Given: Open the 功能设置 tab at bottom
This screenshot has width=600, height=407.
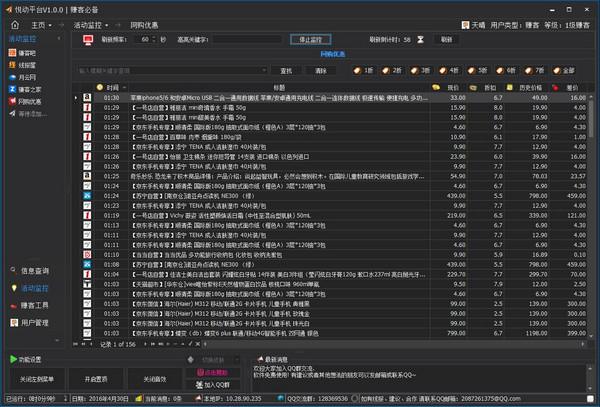Looking at the screenshot, I should click(26, 357).
